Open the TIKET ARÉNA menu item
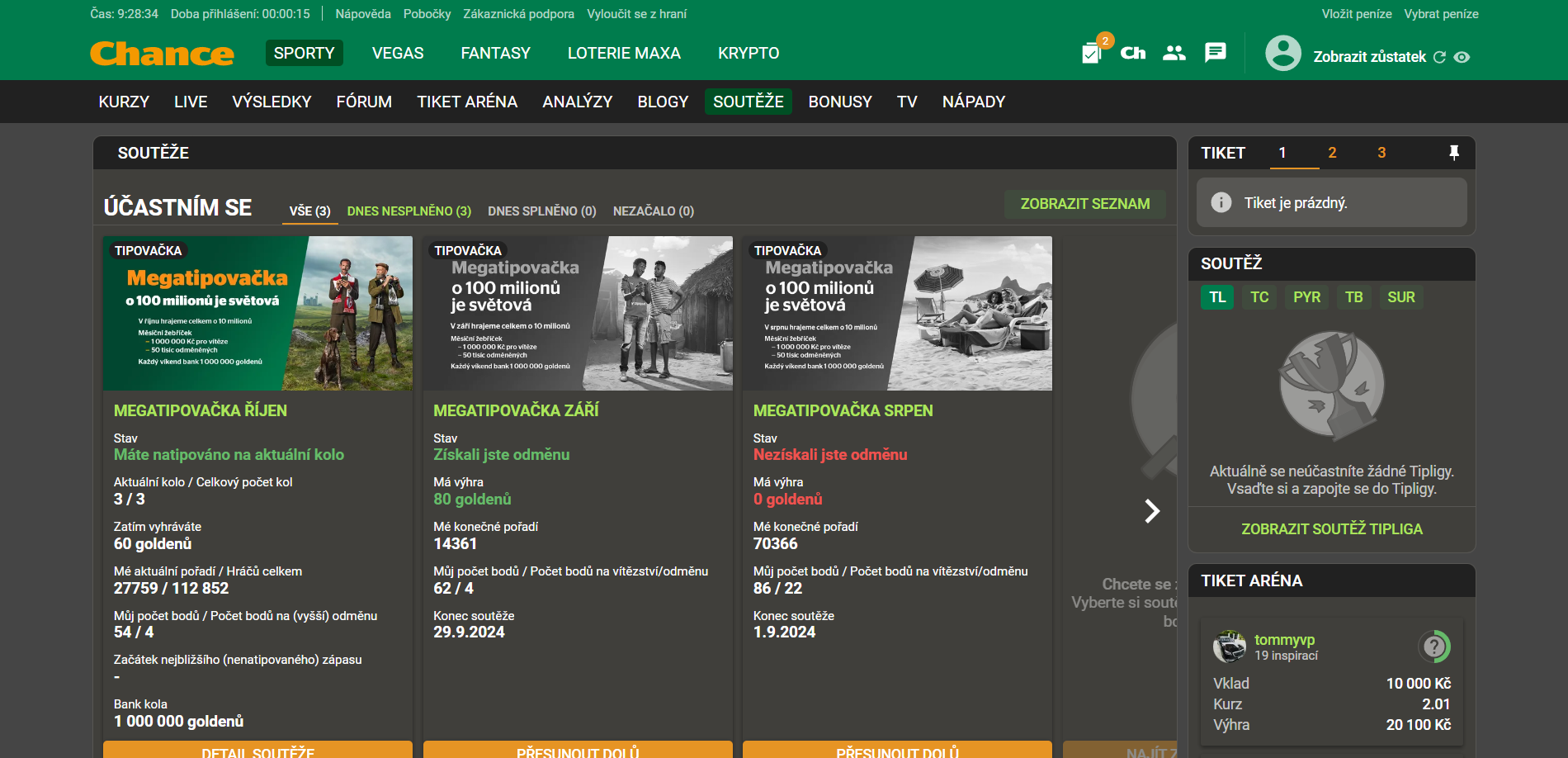This screenshot has width=1568, height=758. (467, 102)
